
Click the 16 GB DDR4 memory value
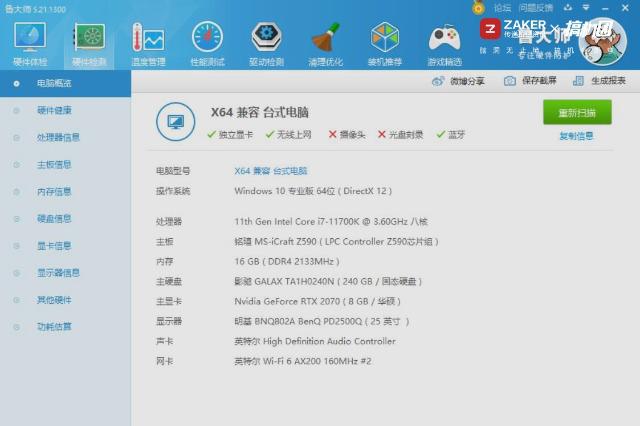(x=287, y=262)
